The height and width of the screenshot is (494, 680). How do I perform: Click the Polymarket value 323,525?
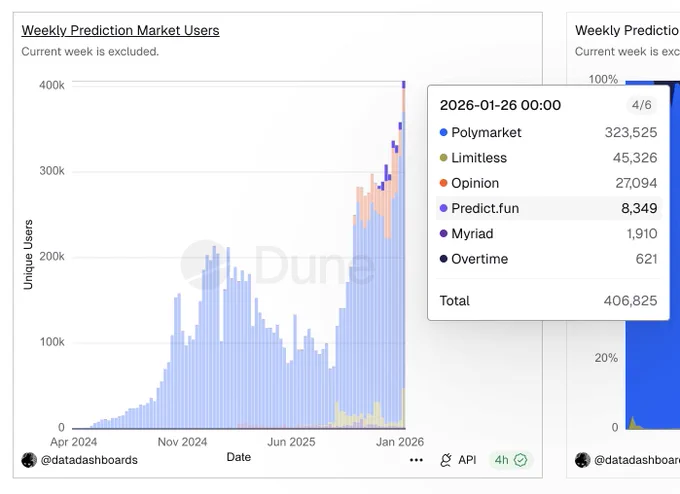point(631,132)
